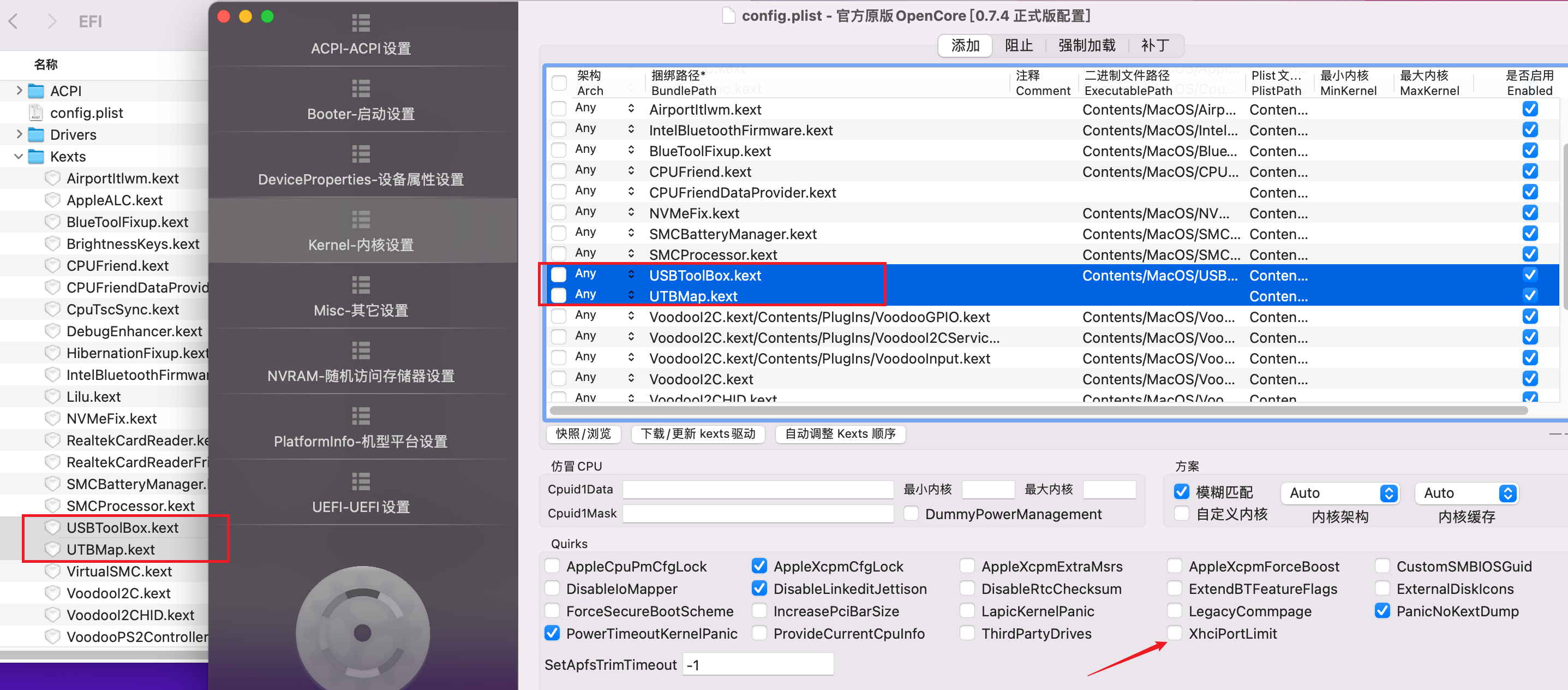Image resolution: width=1568 pixels, height=690 pixels.
Task: Click the config.plist file icon in Finder
Action: (37, 112)
